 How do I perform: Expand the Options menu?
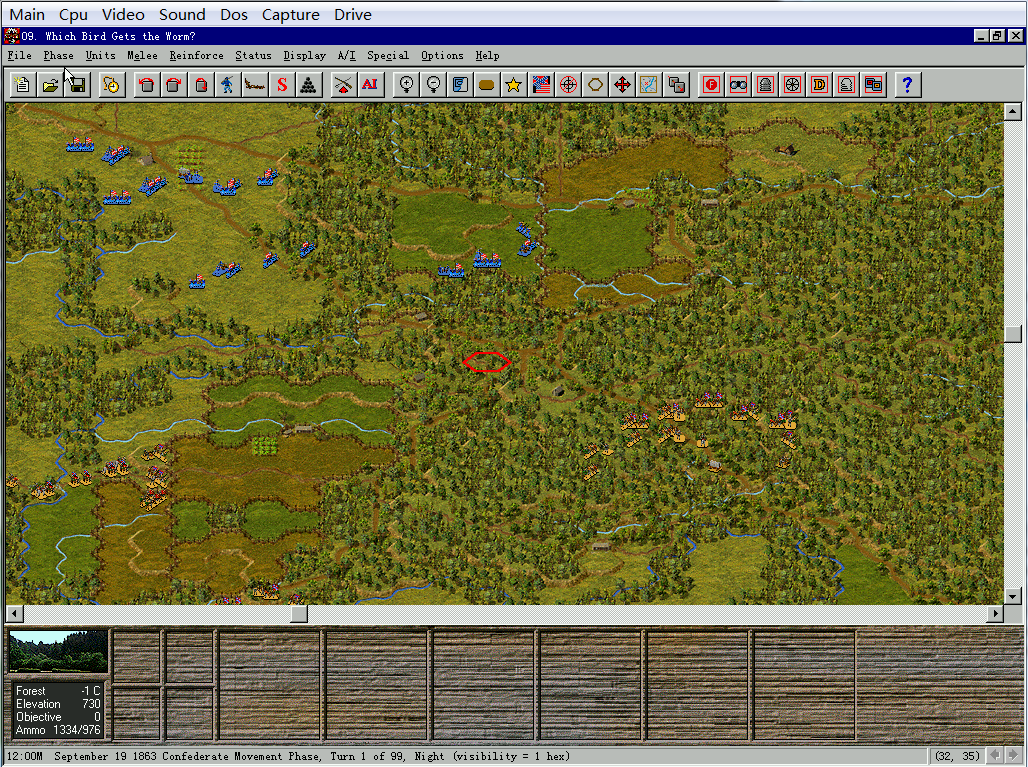pos(442,56)
